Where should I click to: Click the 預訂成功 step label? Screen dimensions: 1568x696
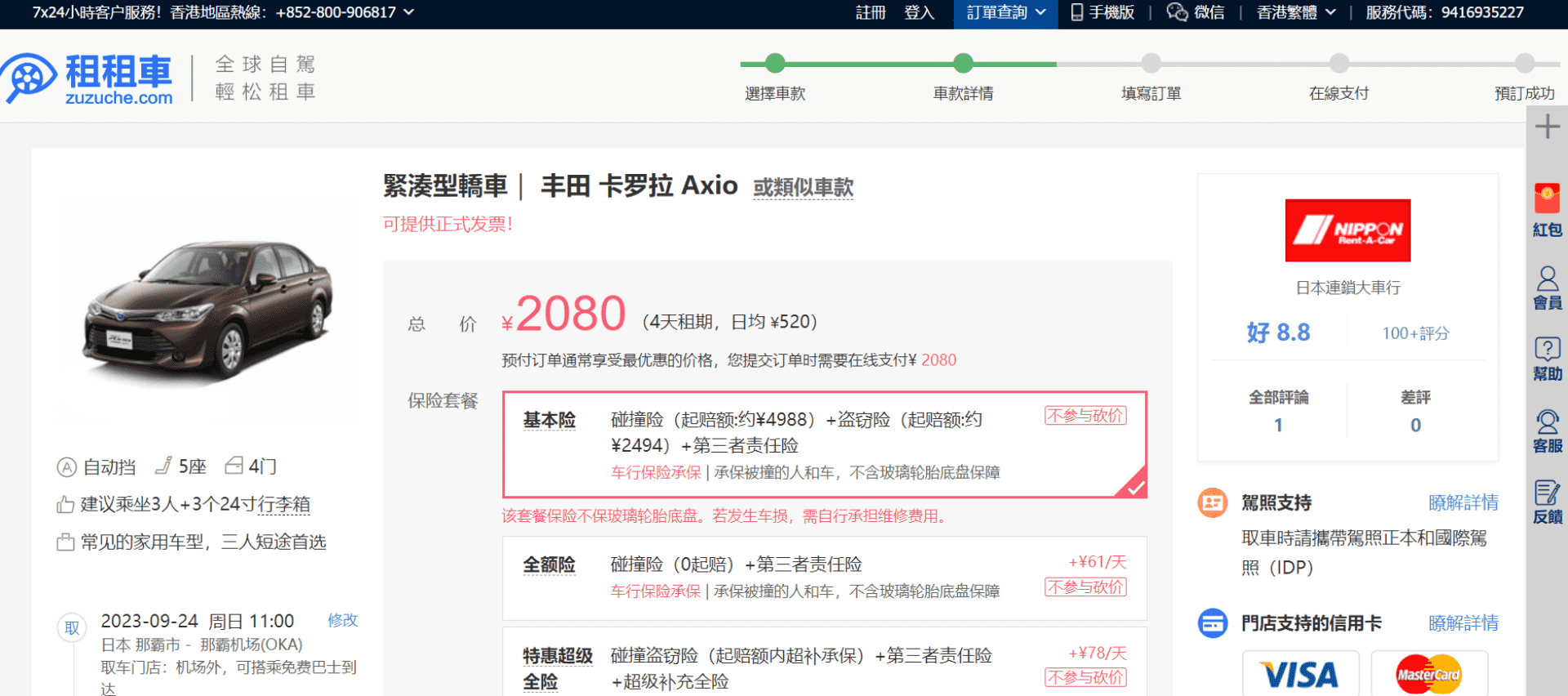1524,93
